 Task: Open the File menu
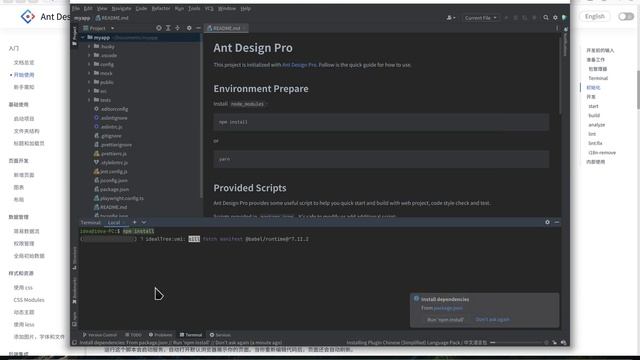(x=76, y=8)
